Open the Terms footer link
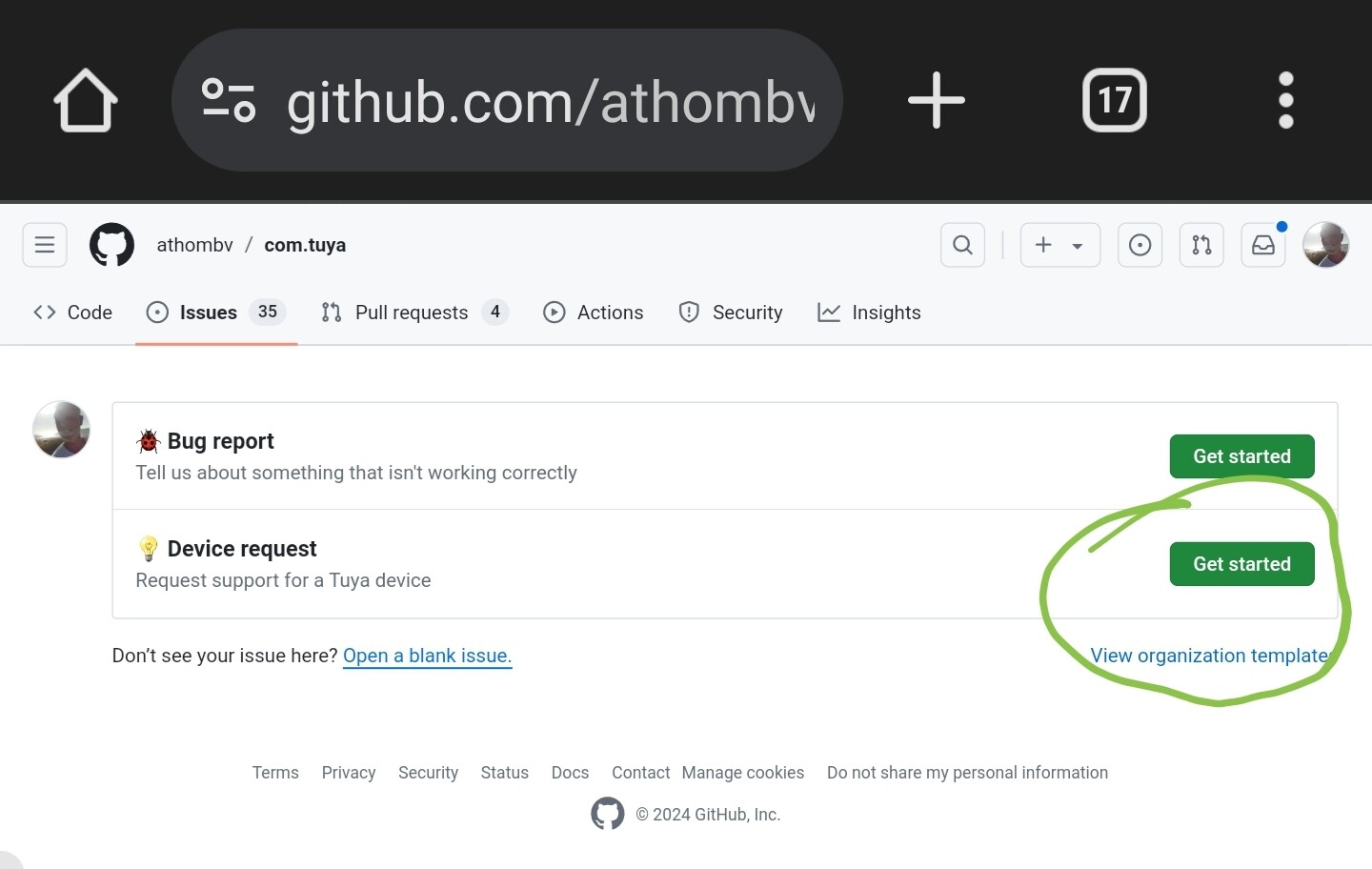The height and width of the screenshot is (869, 1372). (x=275, y=773)
